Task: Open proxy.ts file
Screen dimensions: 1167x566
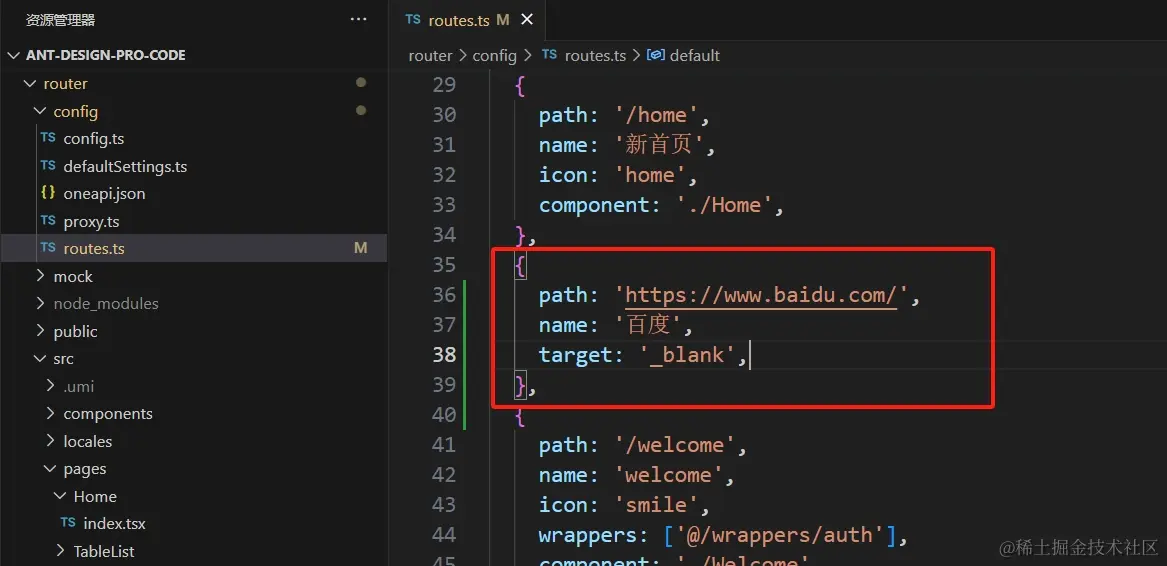Action: (x=91, y=221)
